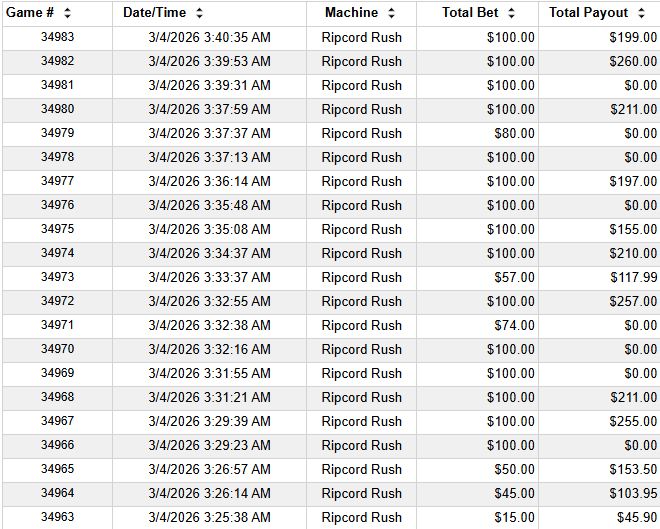Click the sort arrows beside Game #

pos(67,13)
